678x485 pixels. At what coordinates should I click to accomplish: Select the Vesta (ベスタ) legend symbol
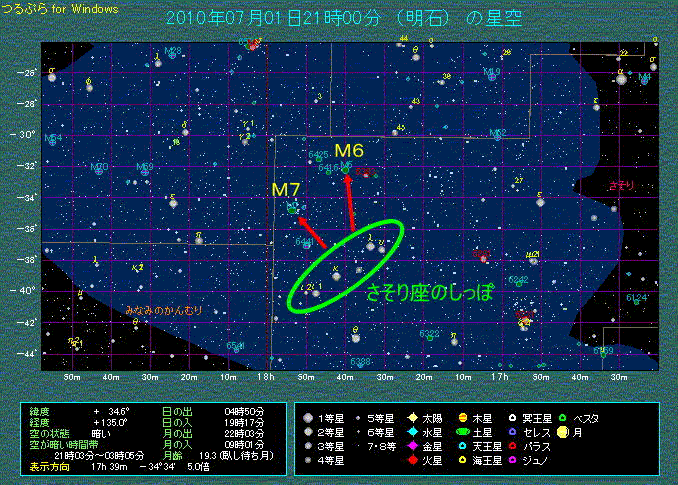point(563,418)
